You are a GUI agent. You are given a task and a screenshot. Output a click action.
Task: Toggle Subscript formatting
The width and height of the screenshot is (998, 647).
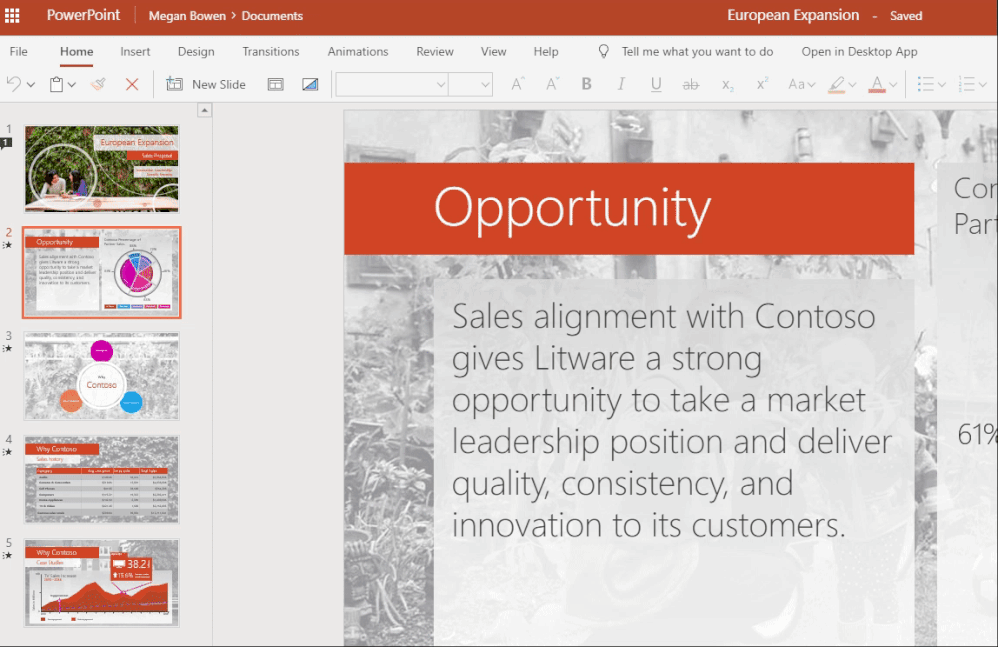click(x=727, y=85)
